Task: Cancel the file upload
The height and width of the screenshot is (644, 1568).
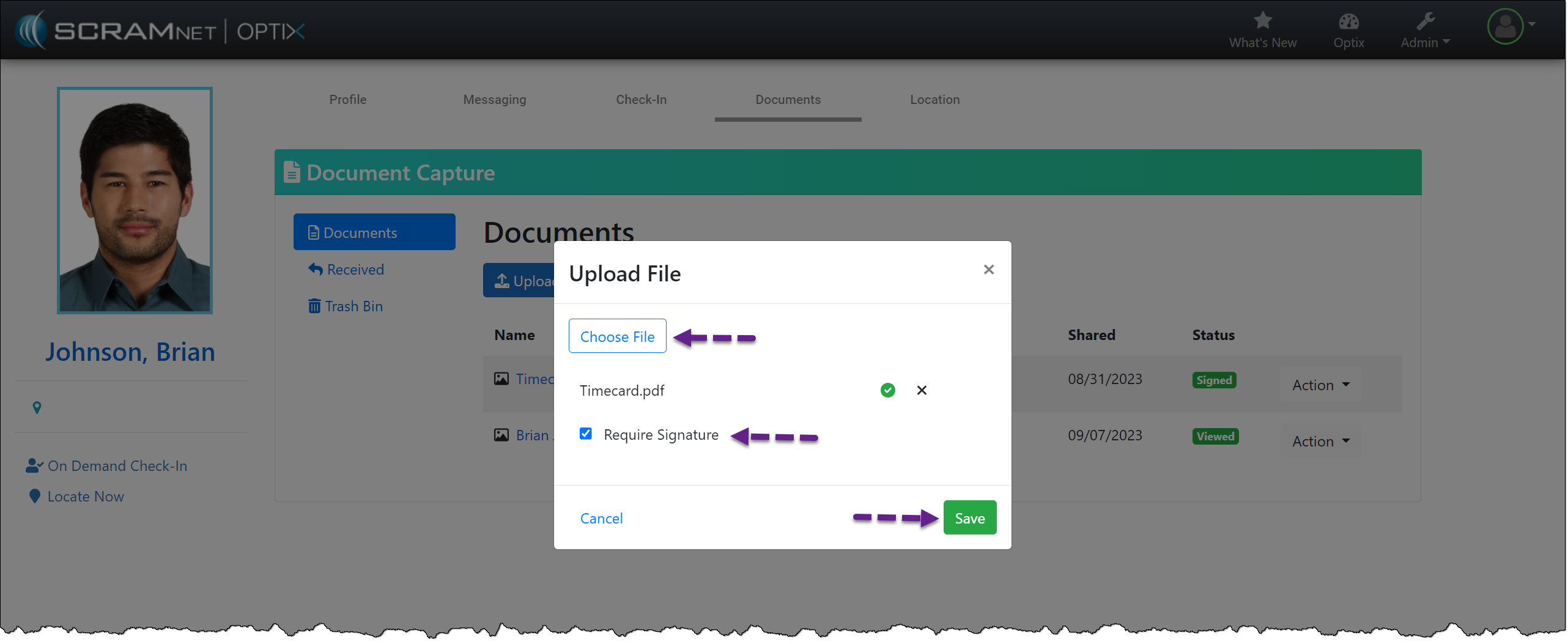Action: (601, 519)
